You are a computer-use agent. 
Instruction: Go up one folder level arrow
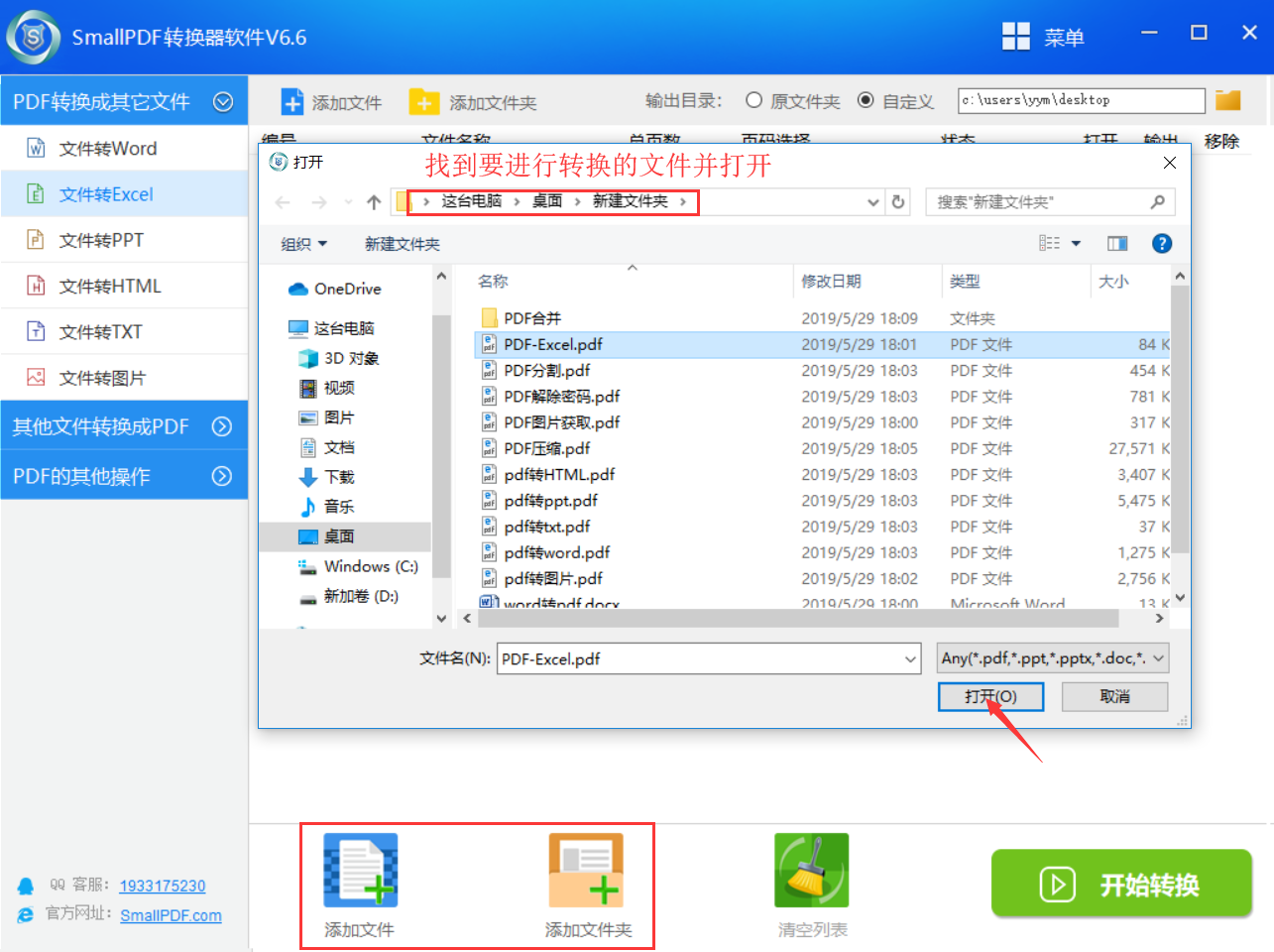[x=374, y=202]
